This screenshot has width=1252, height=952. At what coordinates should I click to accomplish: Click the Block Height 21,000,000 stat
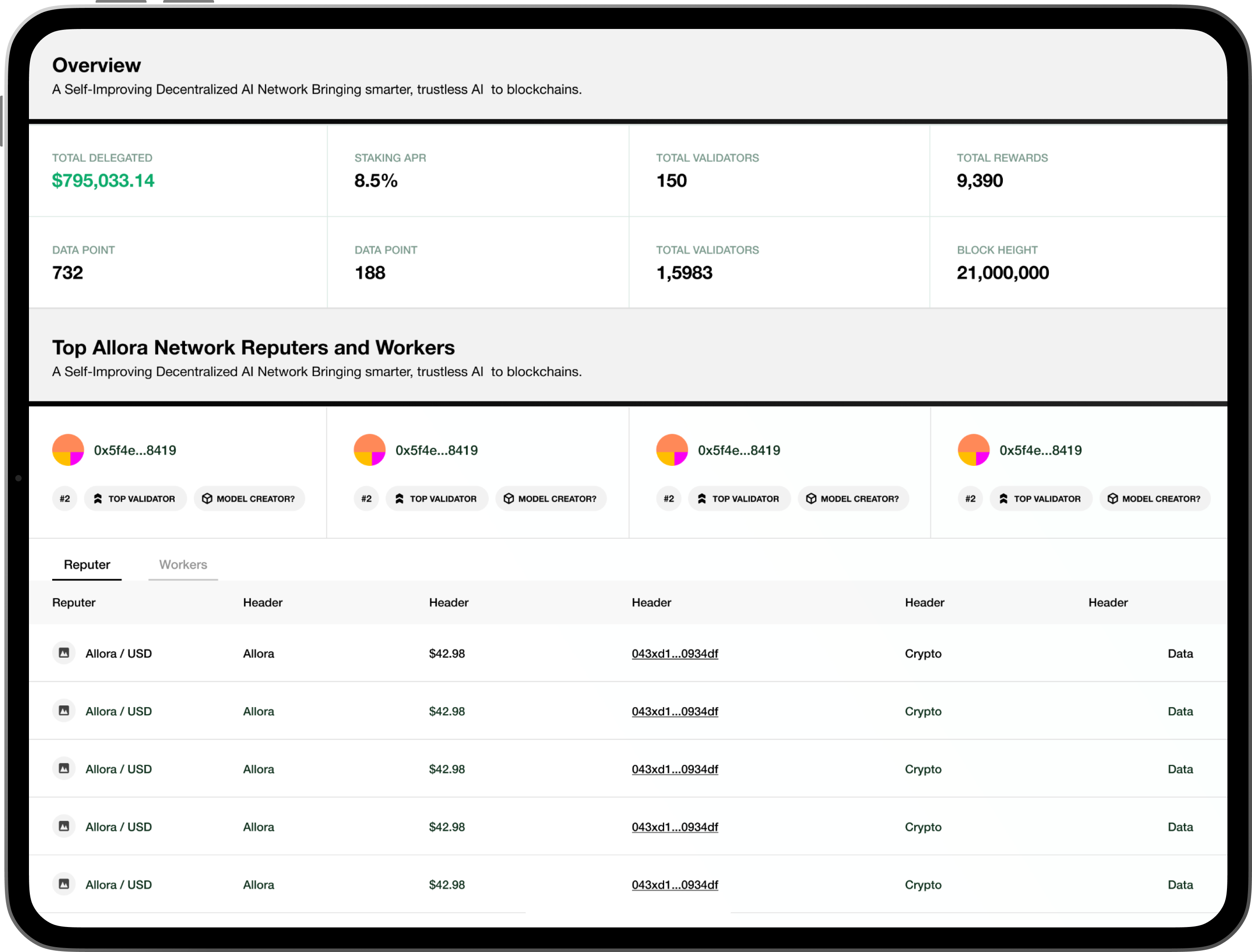1003,272
